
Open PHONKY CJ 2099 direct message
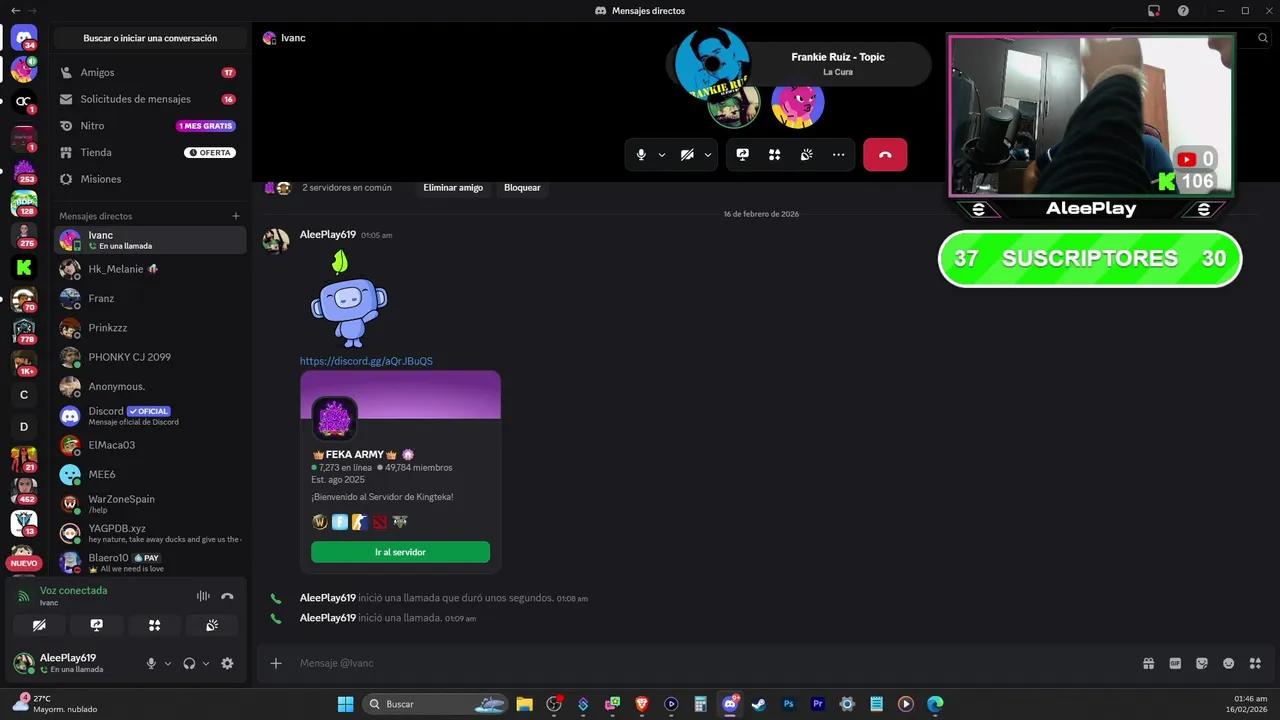[149, 357]
